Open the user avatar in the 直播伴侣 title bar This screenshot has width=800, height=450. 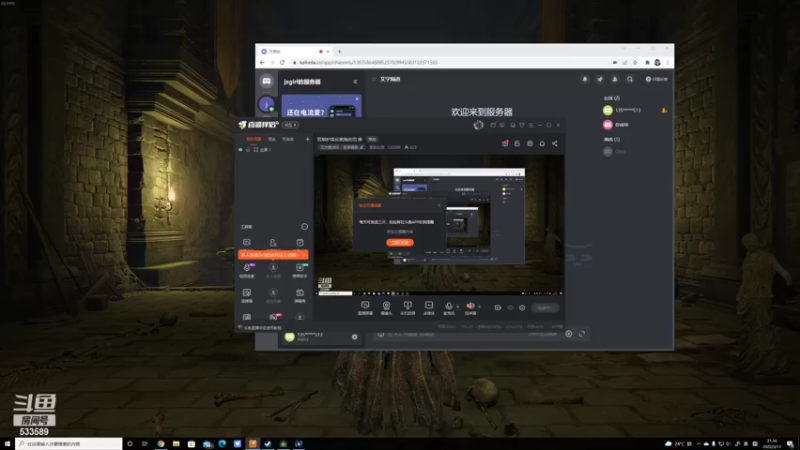click(478, 125)
